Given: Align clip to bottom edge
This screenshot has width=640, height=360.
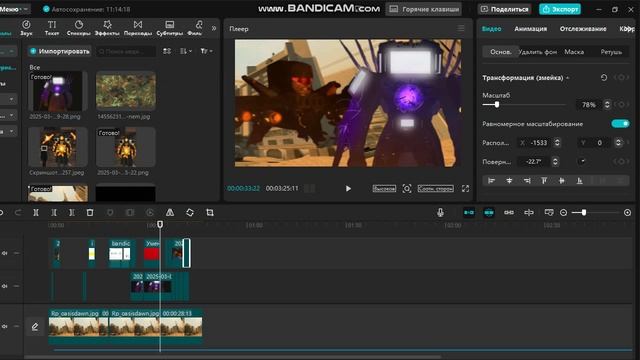Looking at the screenshot, I should (579, 180).
